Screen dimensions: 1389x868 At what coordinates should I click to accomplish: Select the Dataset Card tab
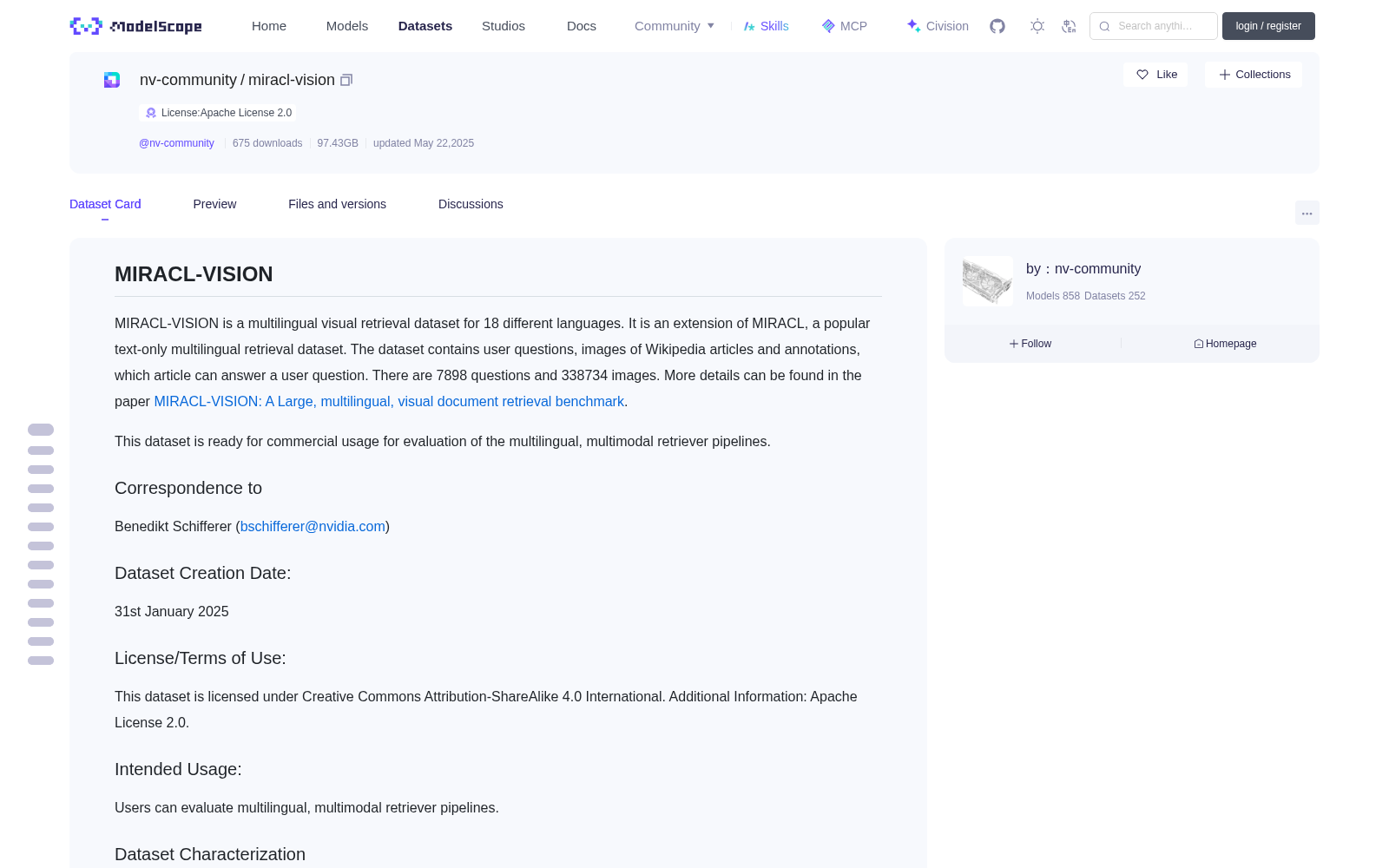click(x=105, y=204)
